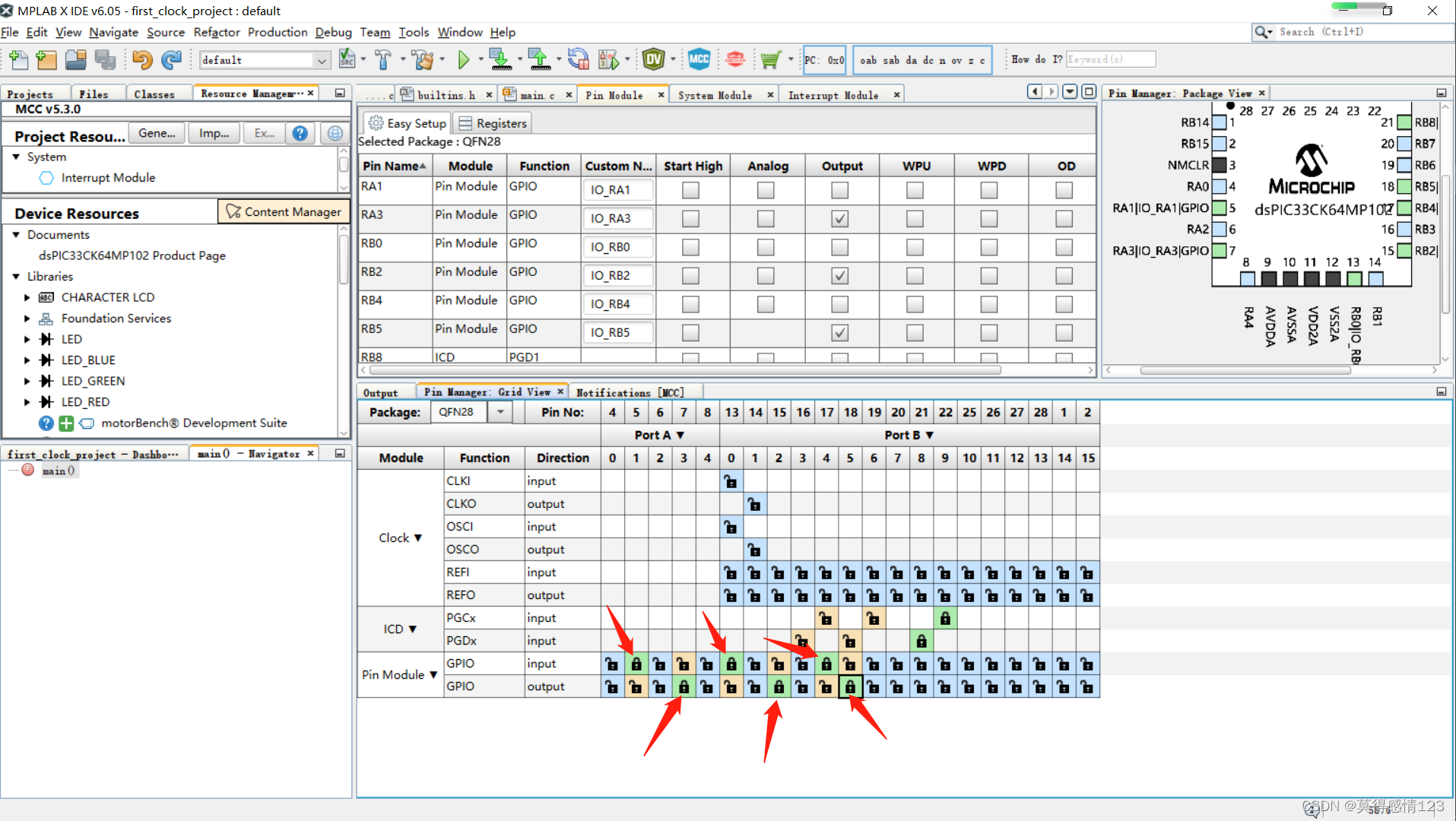
Task: Switch to the Interrupt Module tab
Action: 833,95
